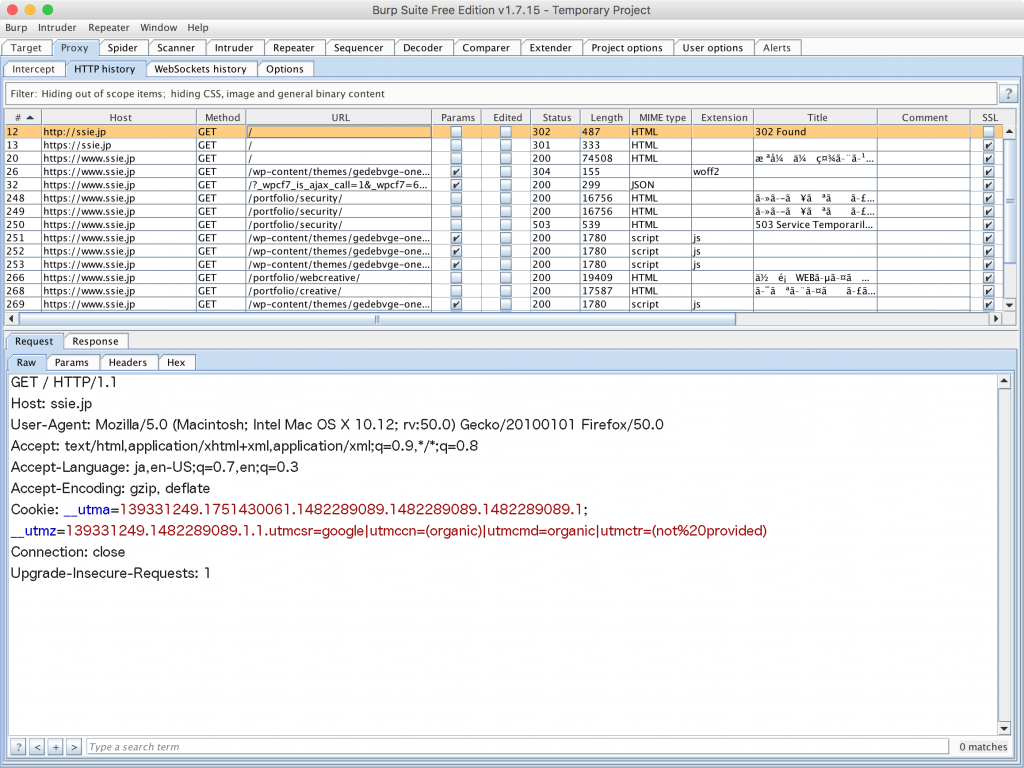
Task: Open the filter bar help icon
Action: click(x=1007, y=93)
